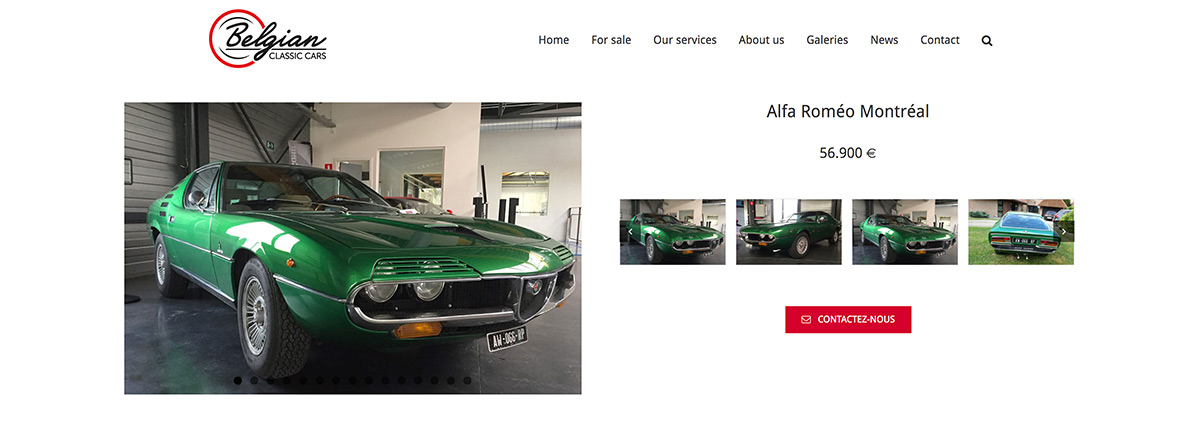Open the search magnifier icon

987,41
